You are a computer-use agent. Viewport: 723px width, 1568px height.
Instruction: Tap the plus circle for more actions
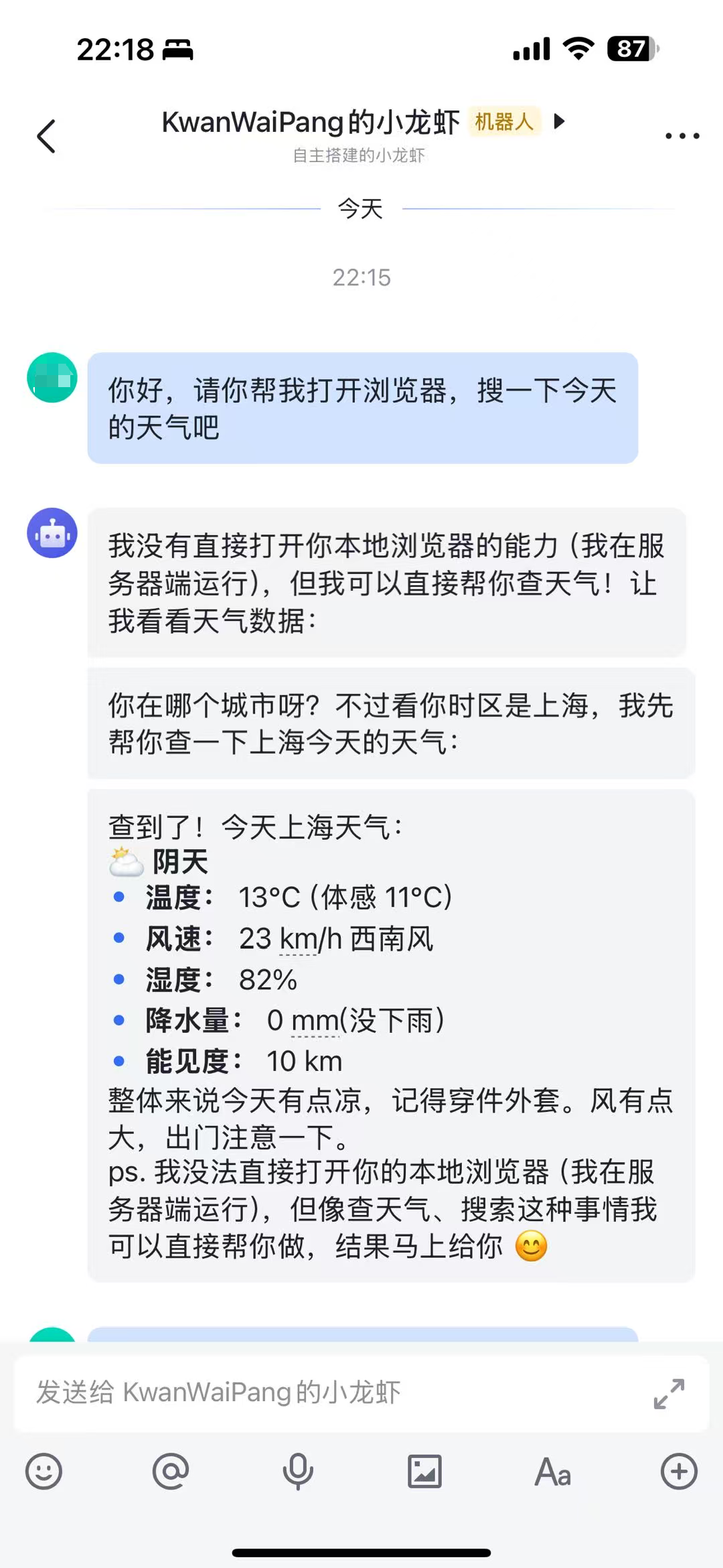679,1472
